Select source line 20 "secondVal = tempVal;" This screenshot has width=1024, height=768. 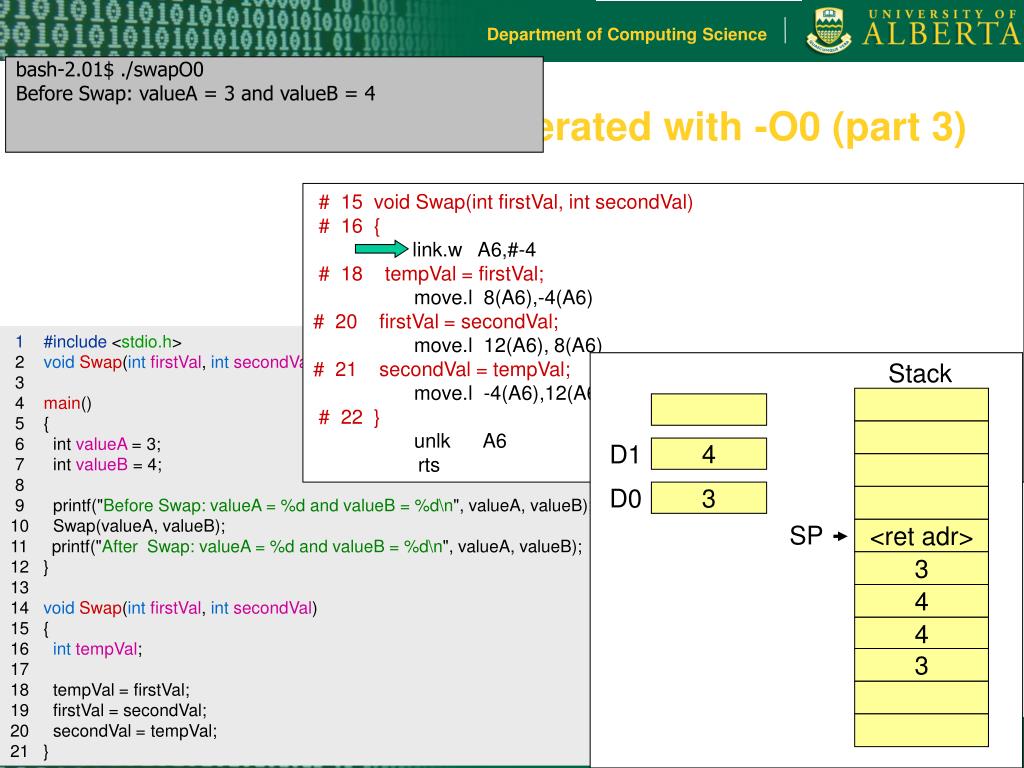click(135, 731)
